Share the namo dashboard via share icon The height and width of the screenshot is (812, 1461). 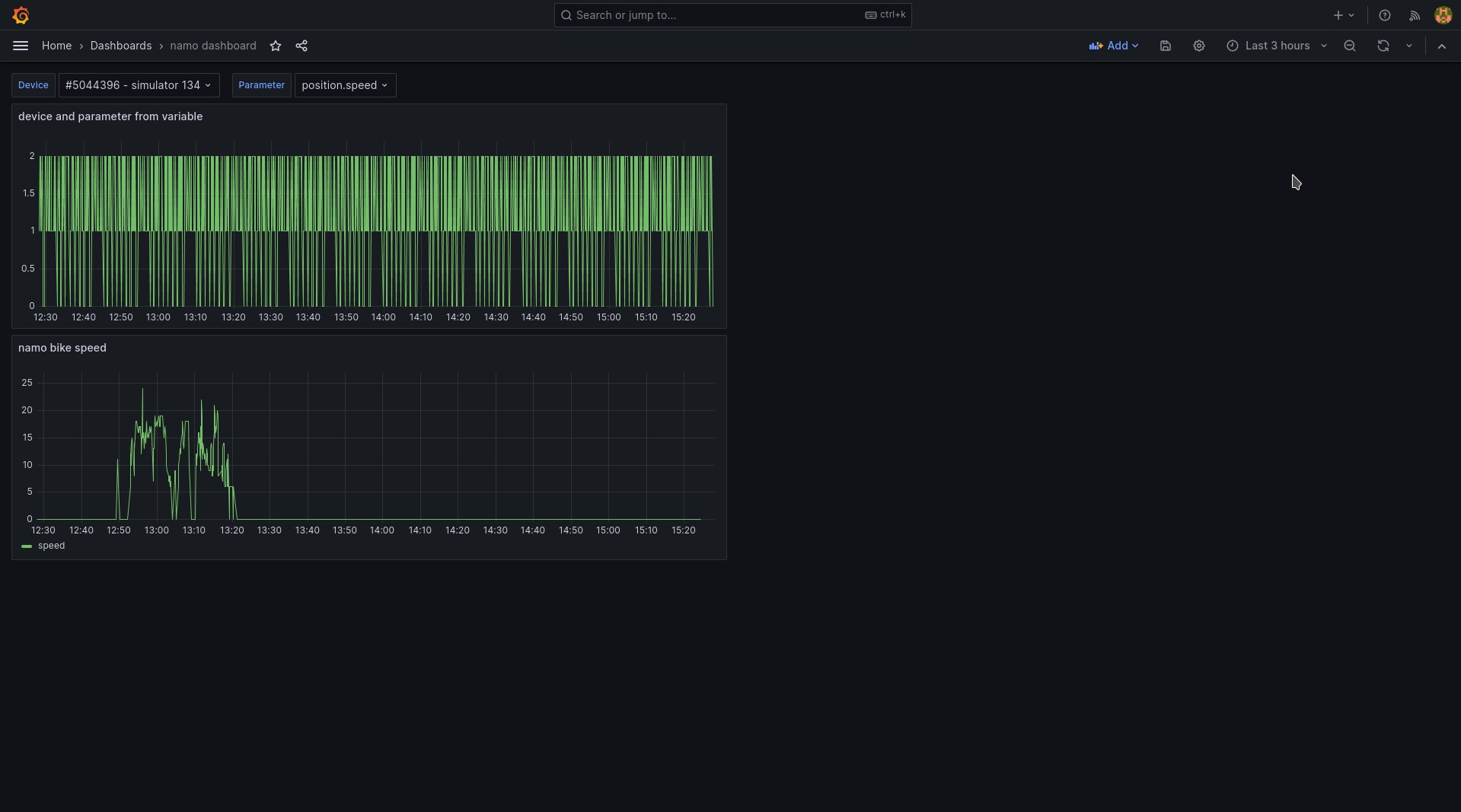pyautogui.click(x=301, y=46)
